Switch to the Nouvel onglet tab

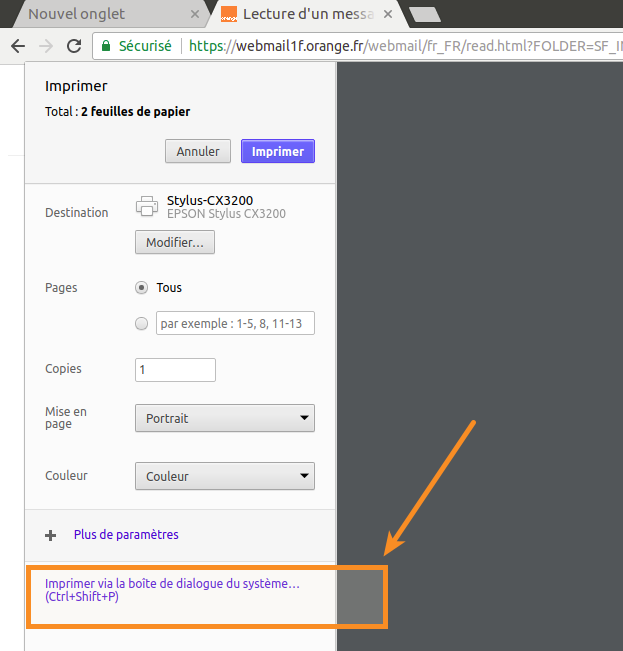100,14
